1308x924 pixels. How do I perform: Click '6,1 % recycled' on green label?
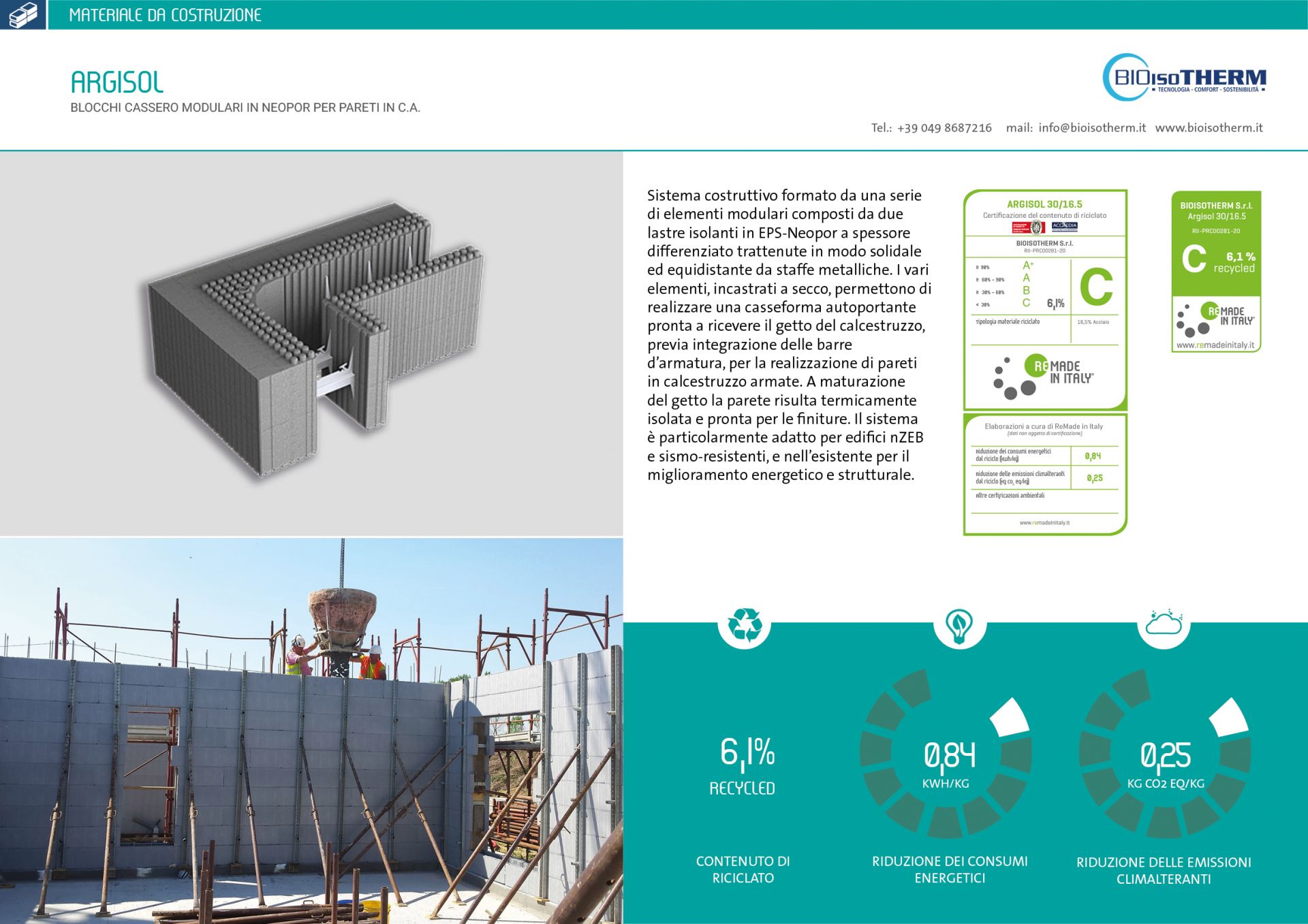tap(1234, 262)
